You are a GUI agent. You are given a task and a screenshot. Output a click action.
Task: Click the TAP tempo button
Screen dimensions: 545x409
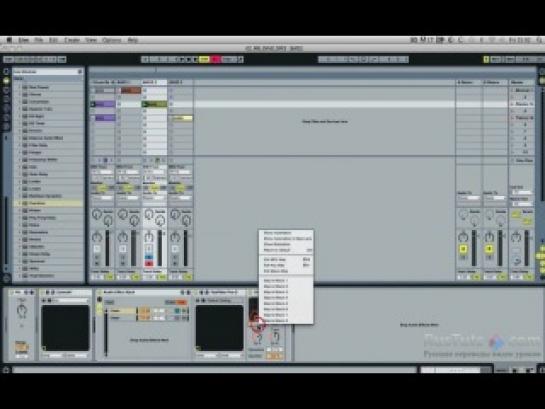tap(8, 60)
